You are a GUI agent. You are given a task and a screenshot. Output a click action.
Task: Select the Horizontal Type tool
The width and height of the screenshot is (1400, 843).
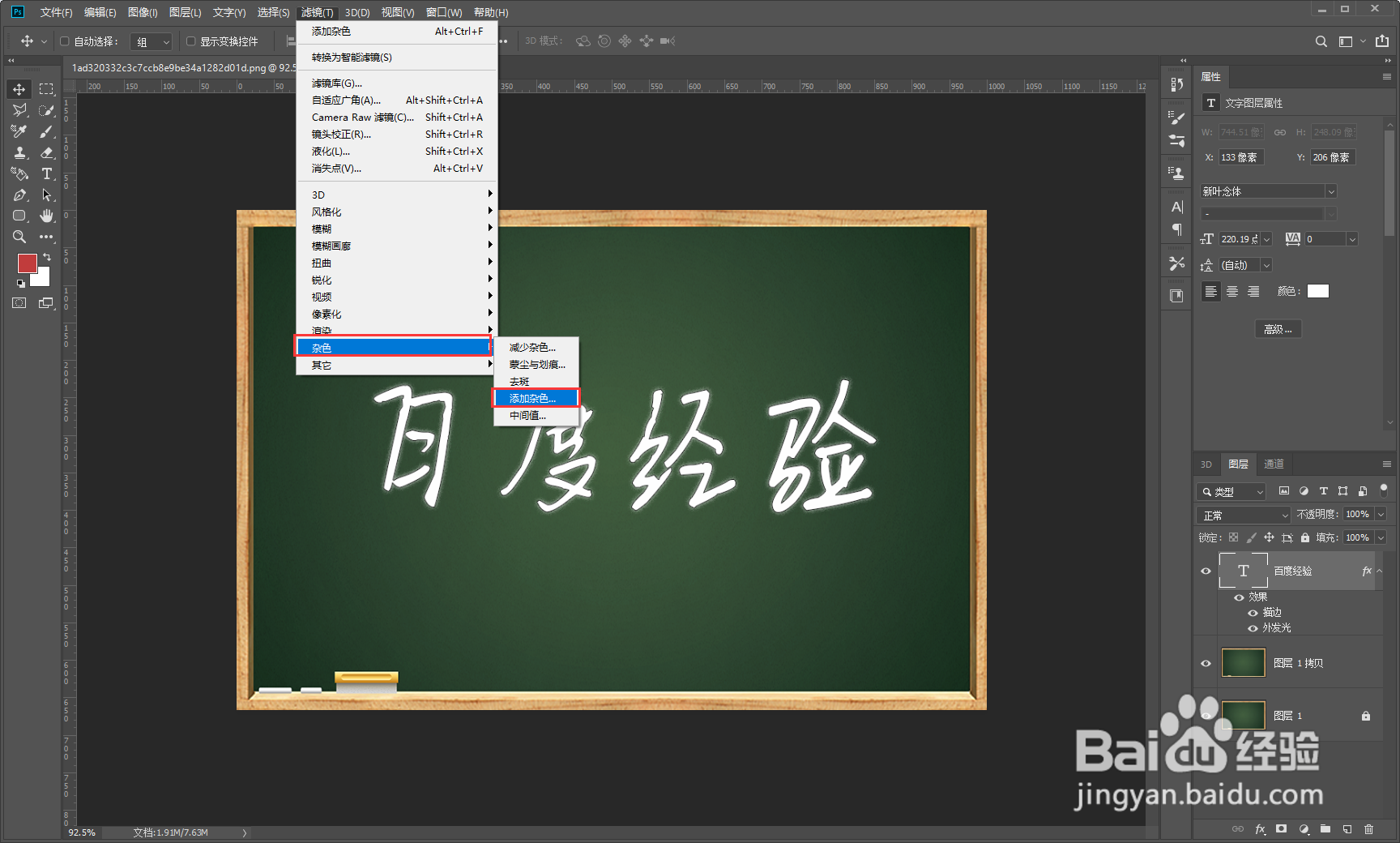point(47,173)
